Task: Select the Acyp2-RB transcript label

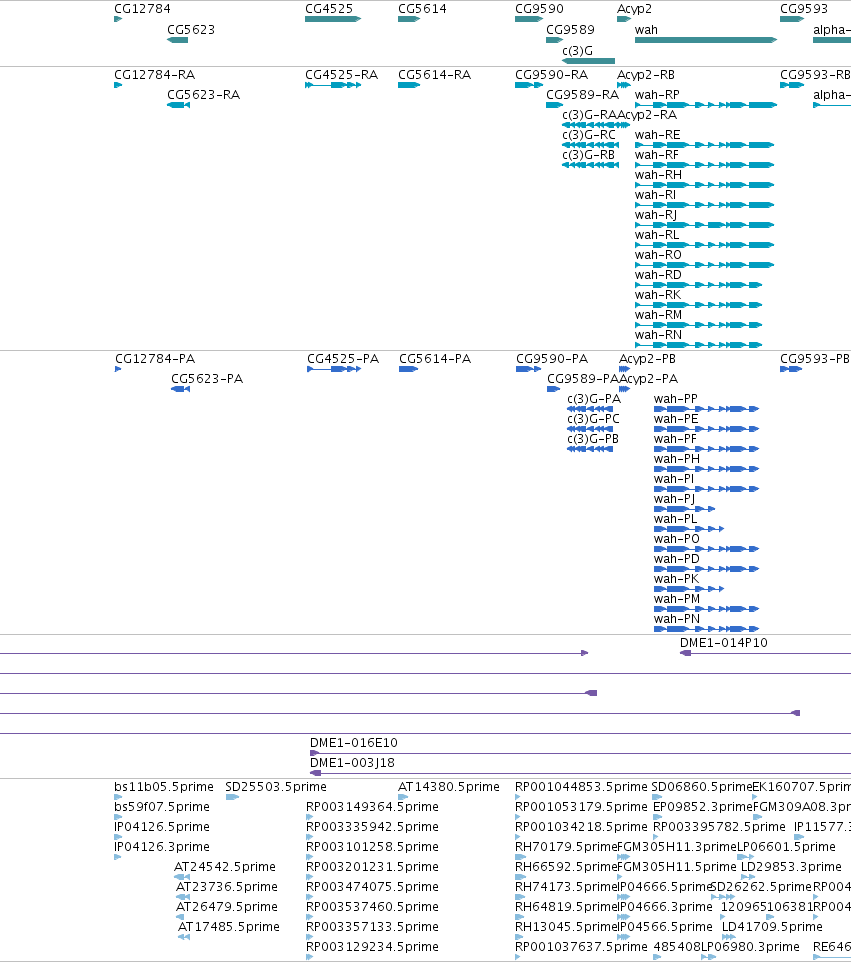Action: pos(646,74)
